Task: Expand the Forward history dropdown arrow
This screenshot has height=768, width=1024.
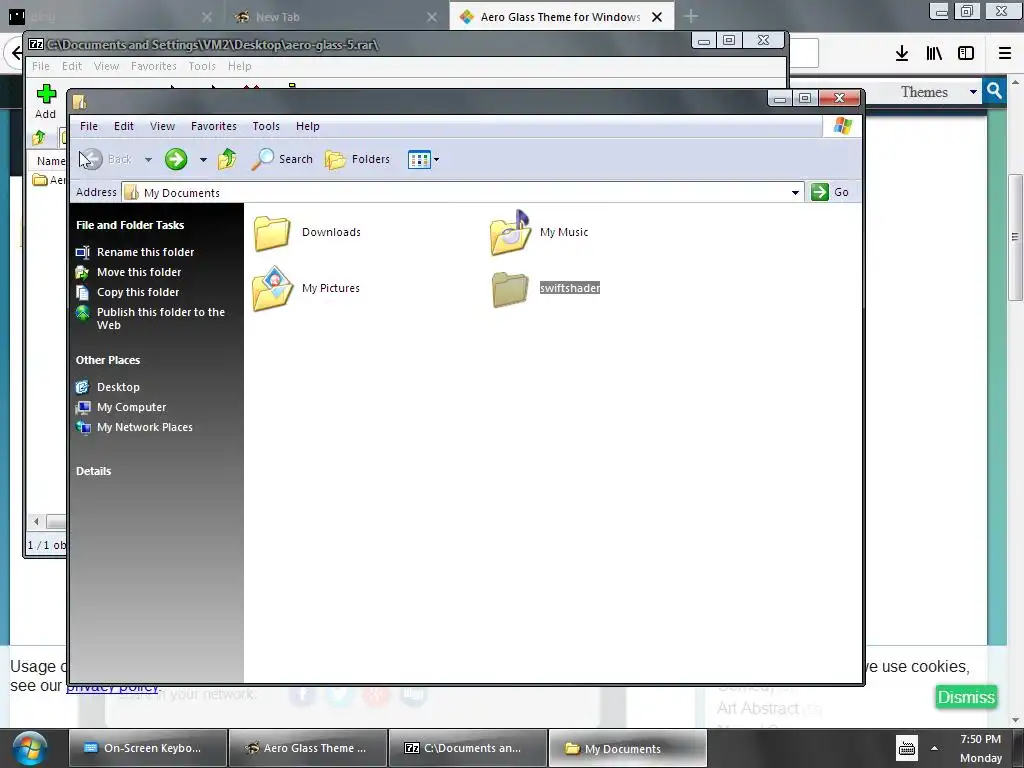Action: pos(203,159)
